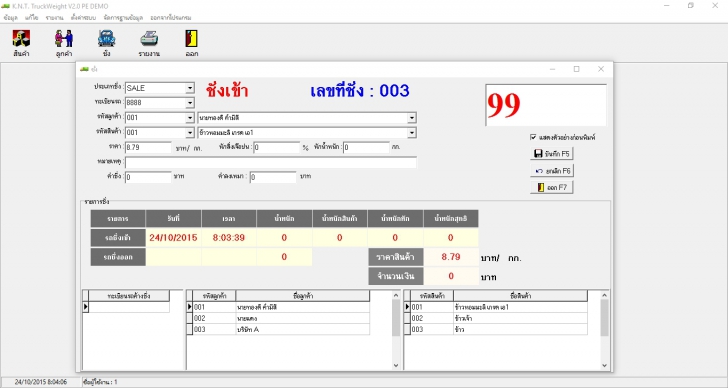
Task: Click the red weight display showing 99
Action: click(x=546, y=105)
